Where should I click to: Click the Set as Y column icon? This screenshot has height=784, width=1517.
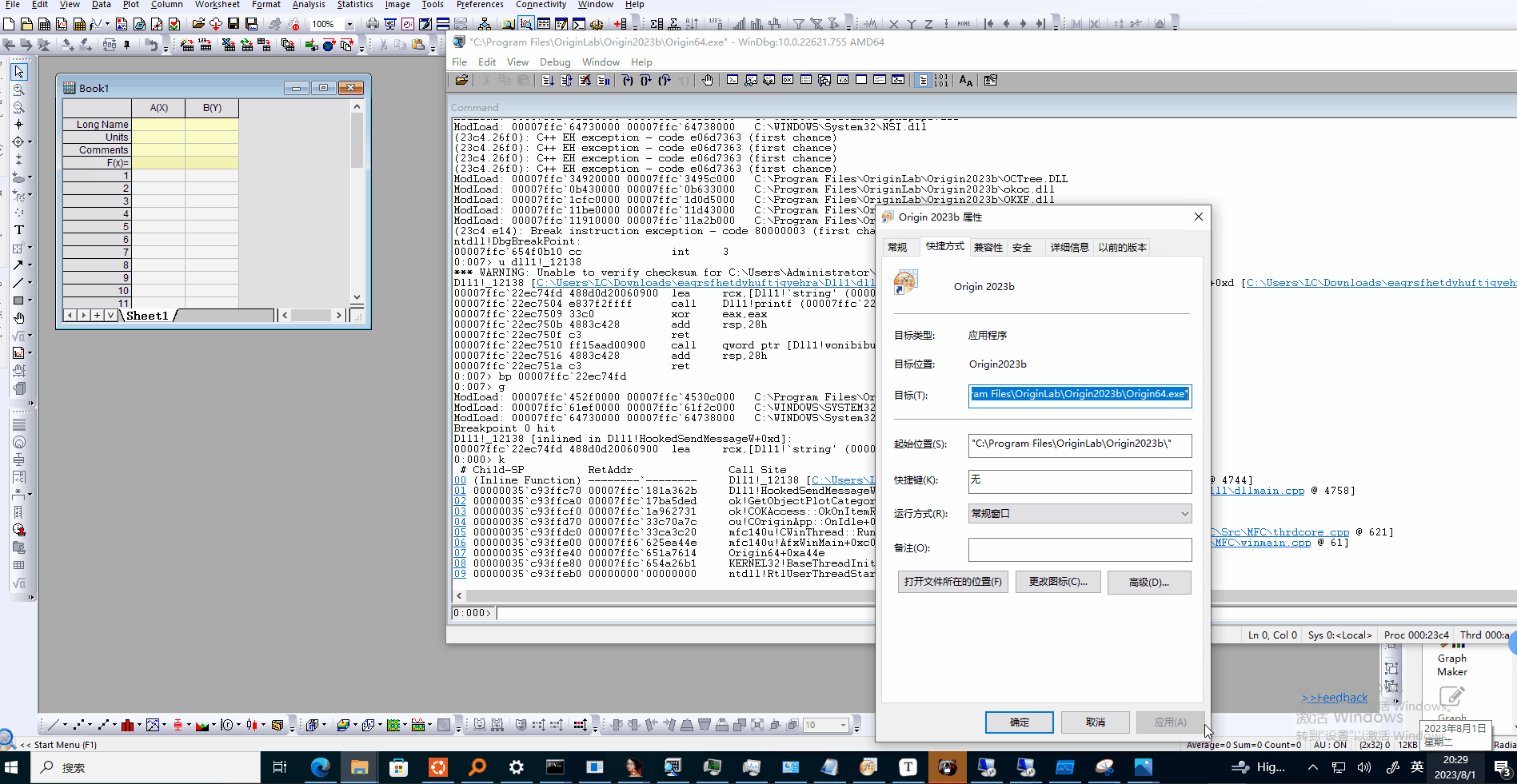pos(912,24)
